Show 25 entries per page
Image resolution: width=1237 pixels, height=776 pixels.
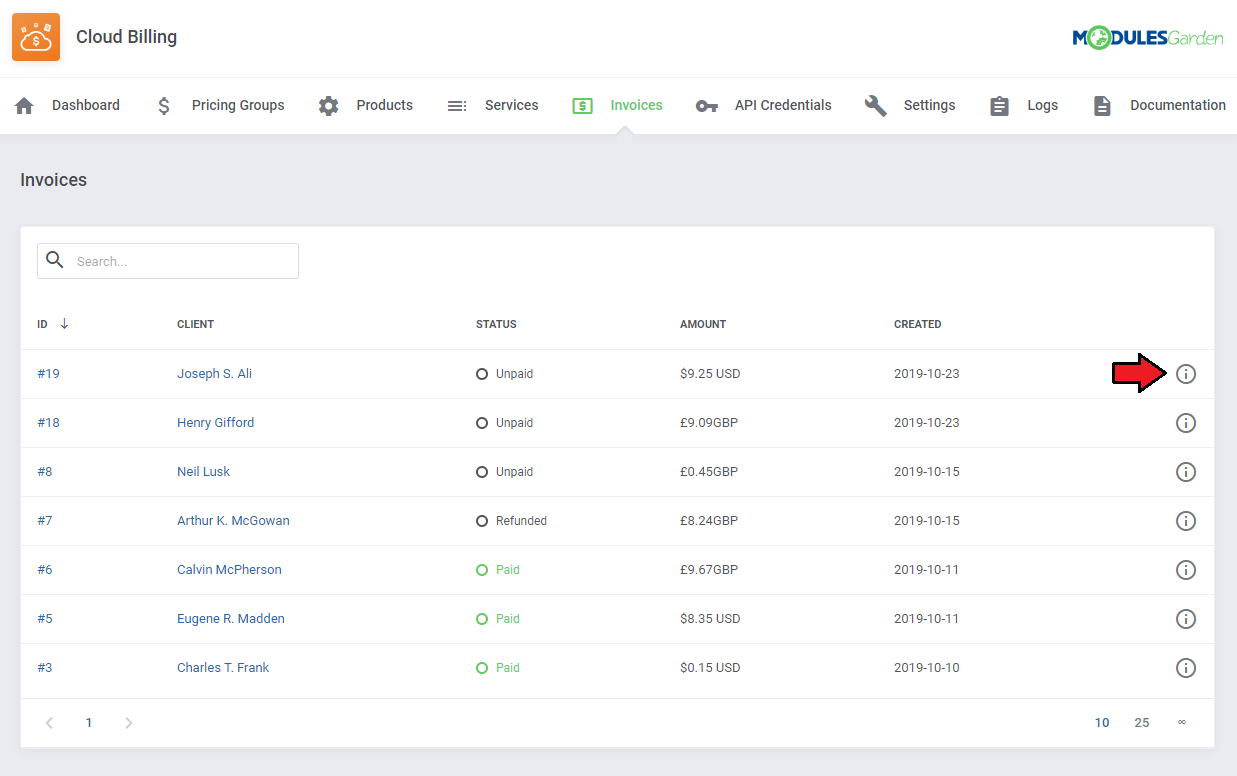[x=1142, y=722]
